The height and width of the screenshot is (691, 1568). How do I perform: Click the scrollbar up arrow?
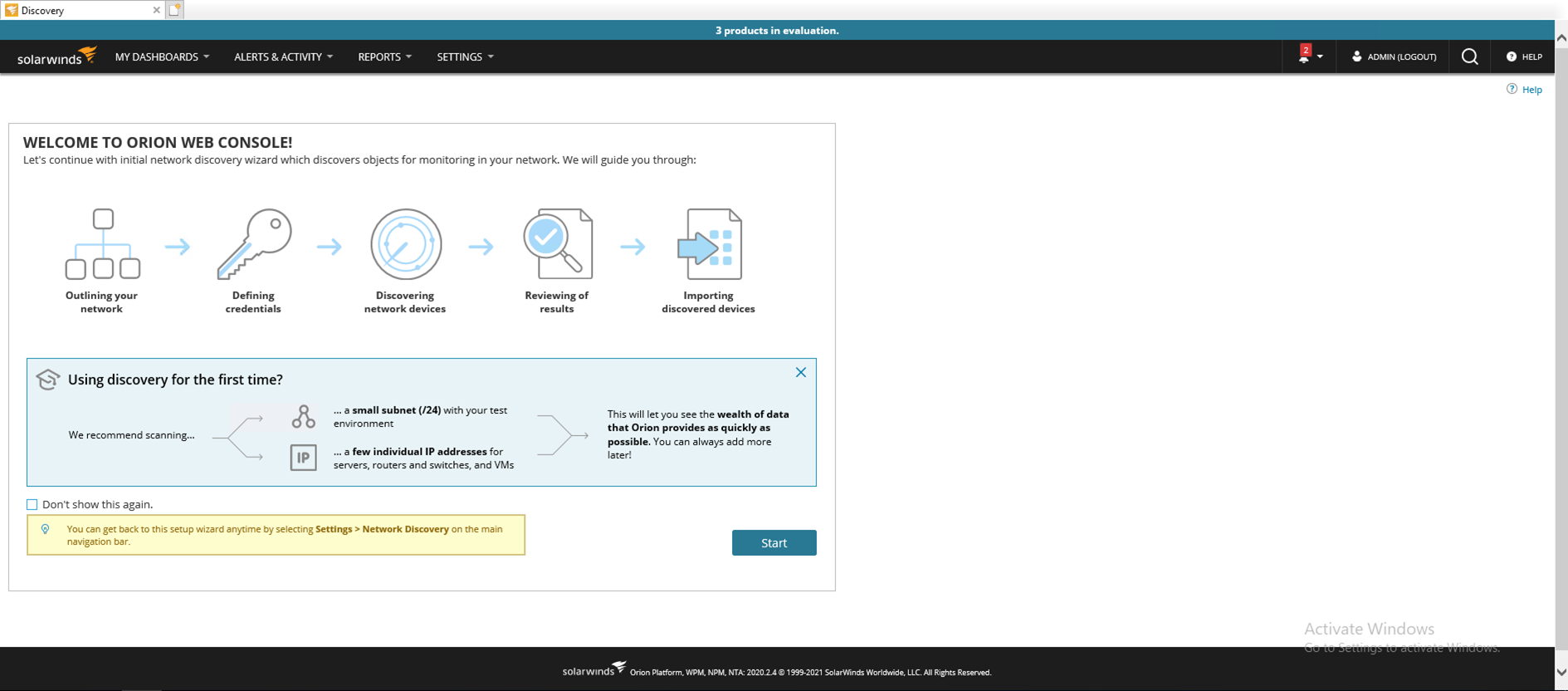point(1561,37)
